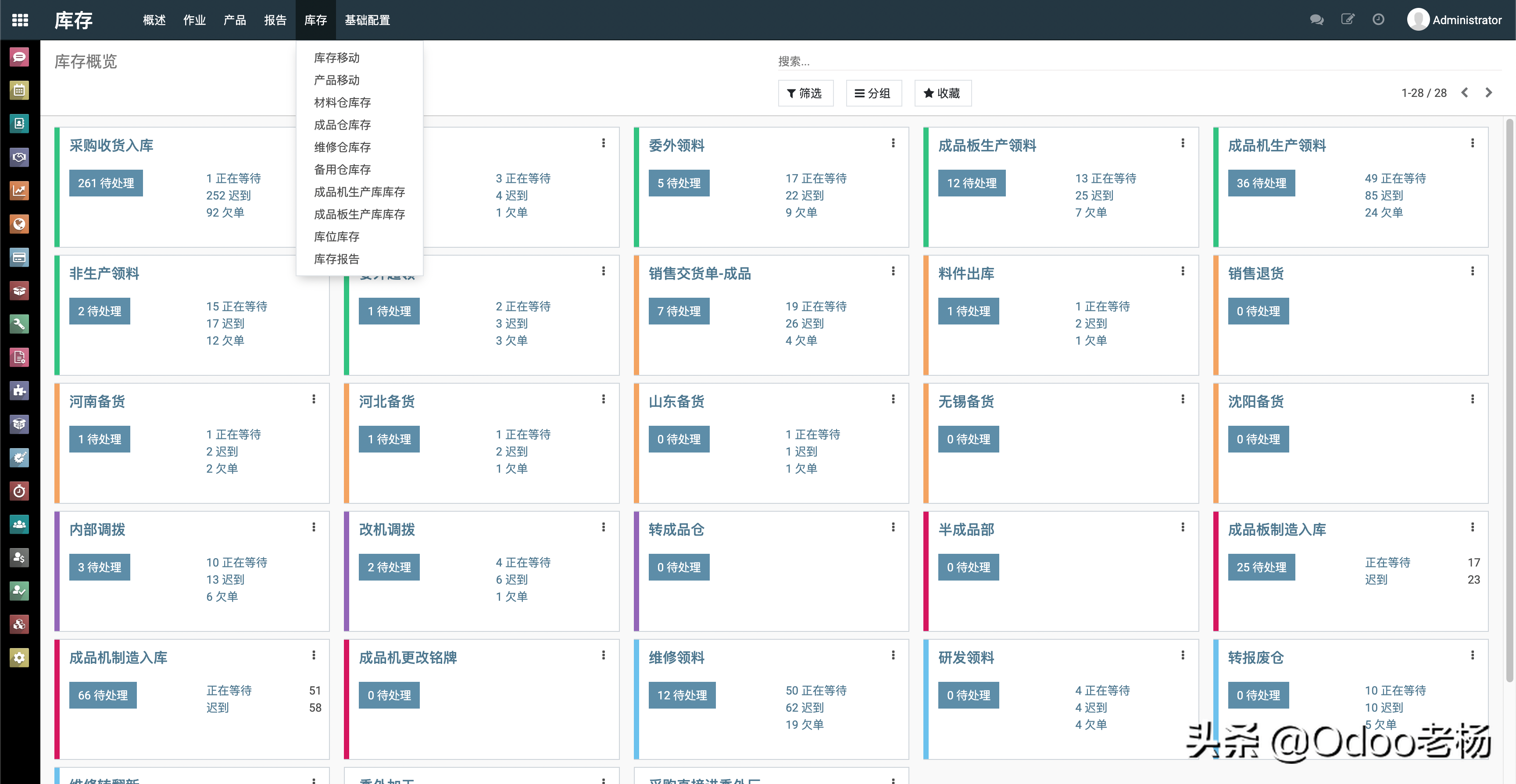Expand the 分组 group-by dropdown
The width and height of the screenshot is (1516, 784).
coord(873,93)
